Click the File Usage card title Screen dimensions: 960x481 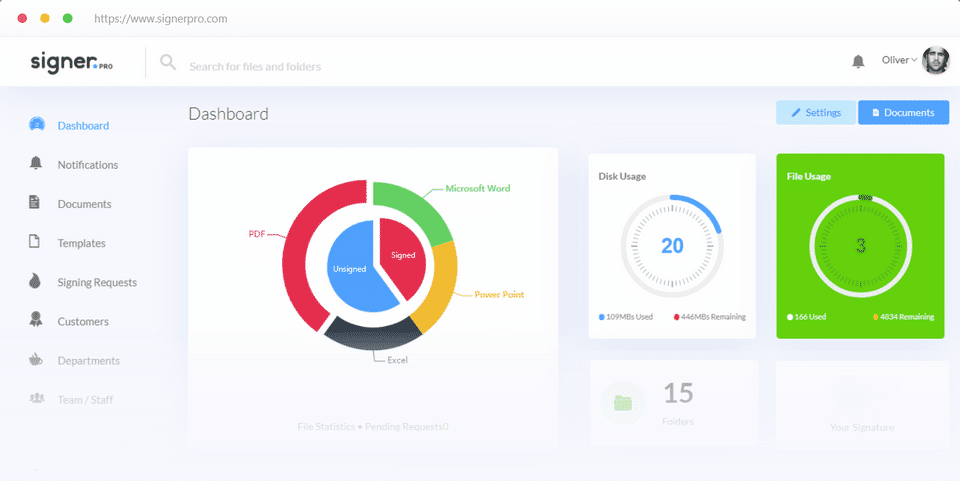[x=809, y=176]
